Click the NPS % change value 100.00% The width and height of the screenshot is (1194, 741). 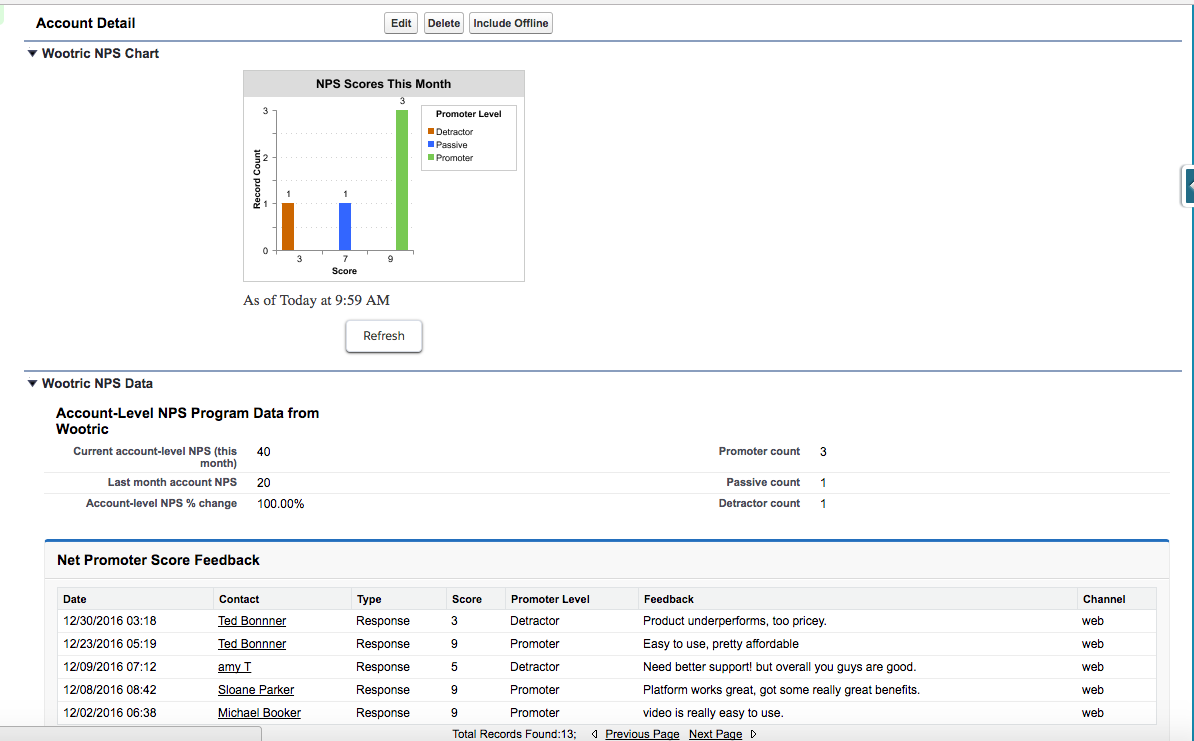click(x=280, y=504)
